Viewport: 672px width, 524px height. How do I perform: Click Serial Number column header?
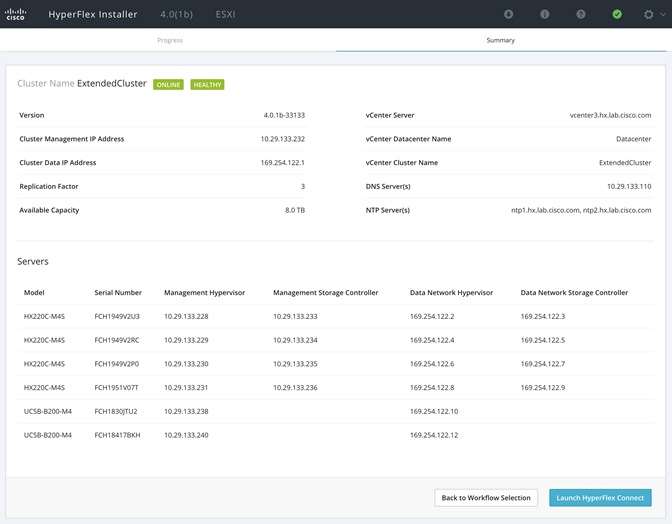coord(118,293)
